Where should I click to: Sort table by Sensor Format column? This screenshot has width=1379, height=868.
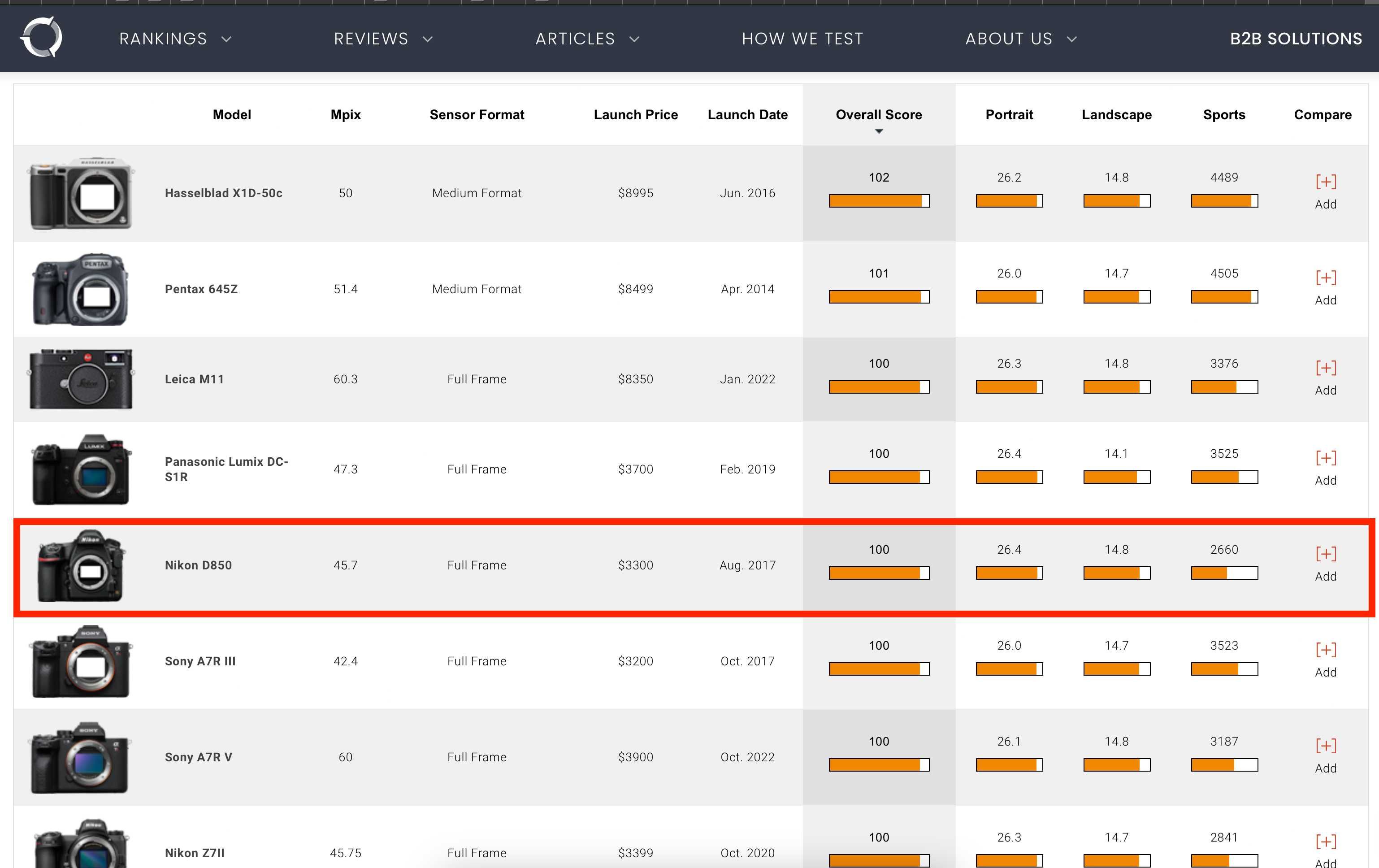coord(477,114)
